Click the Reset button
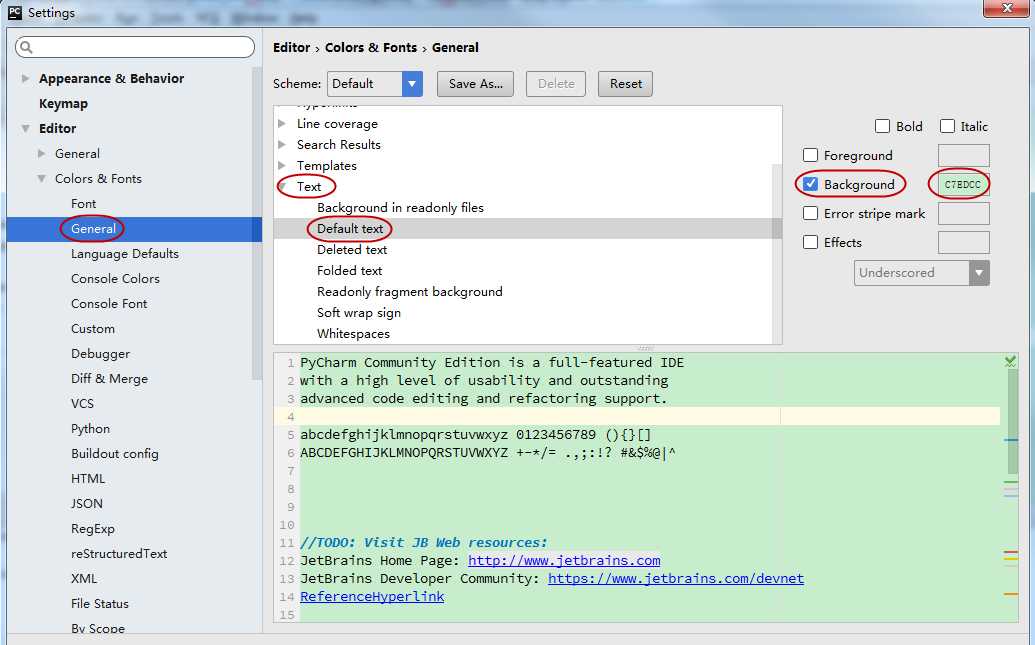Viewport: 1035px width, 645px height. tap(625, 84)
